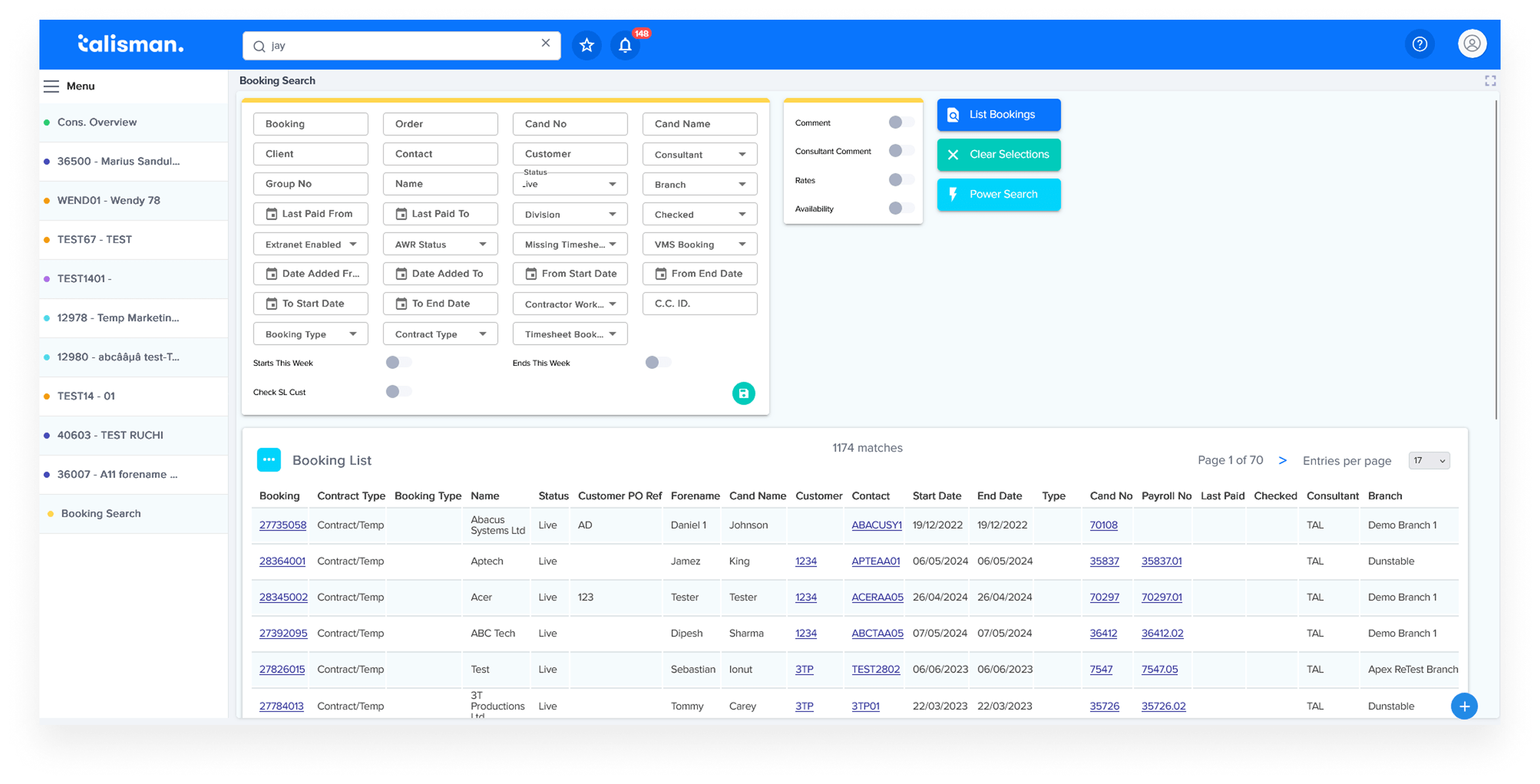1540x784 pixels.
Task: Open the TEST14 - 01 sidebar item
Action: (86, 396)
